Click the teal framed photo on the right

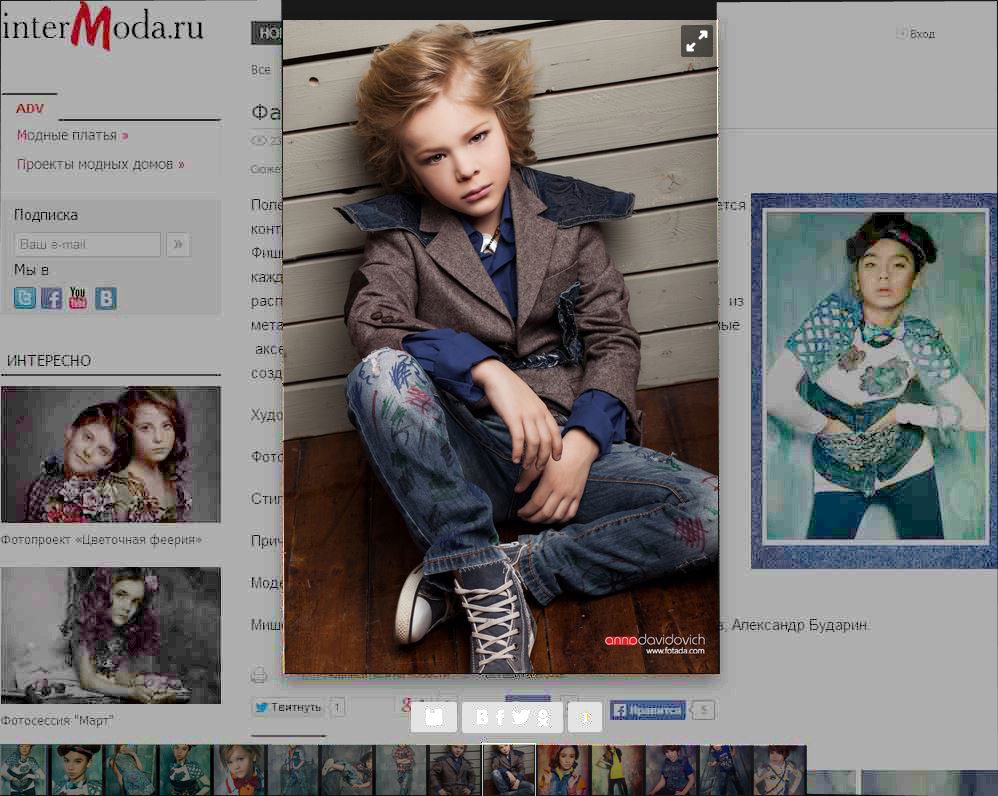point(875,381)
